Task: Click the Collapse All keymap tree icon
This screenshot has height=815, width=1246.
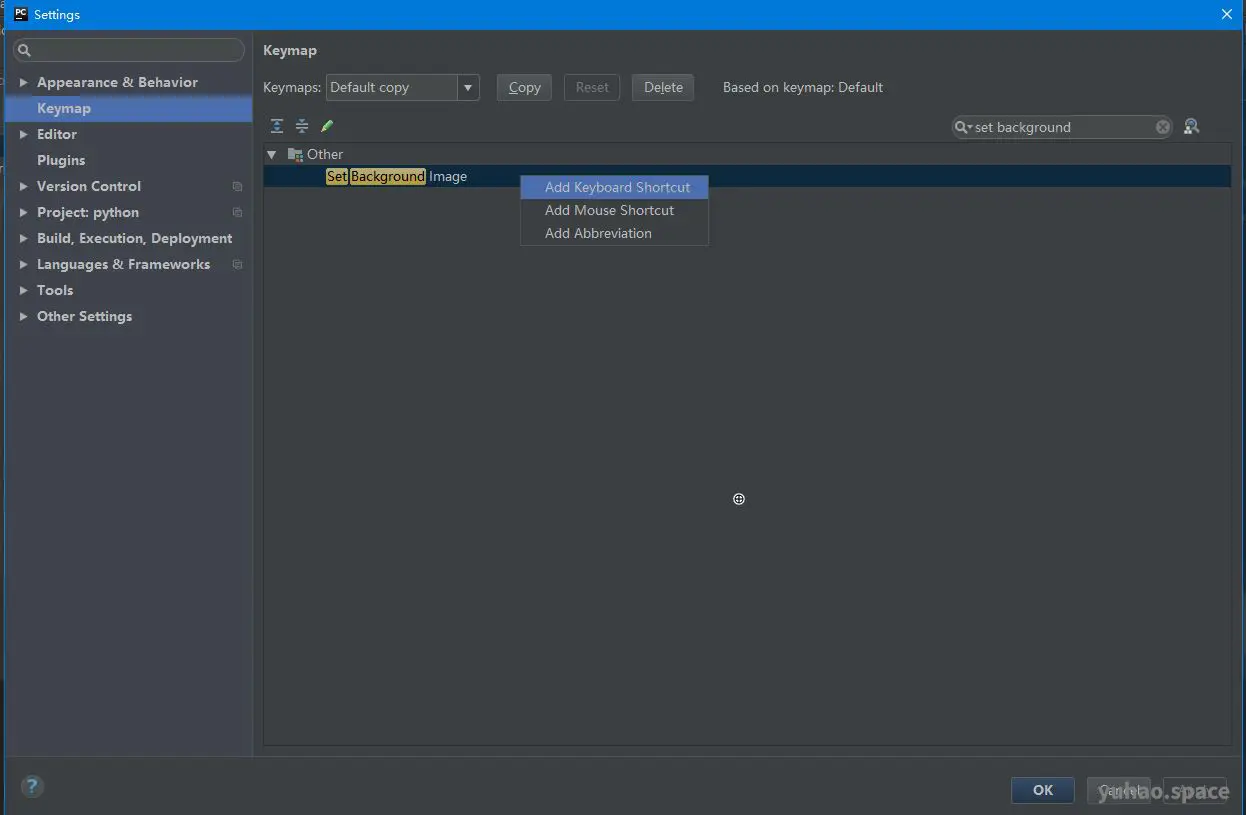Action: click(x=302, y=125)
